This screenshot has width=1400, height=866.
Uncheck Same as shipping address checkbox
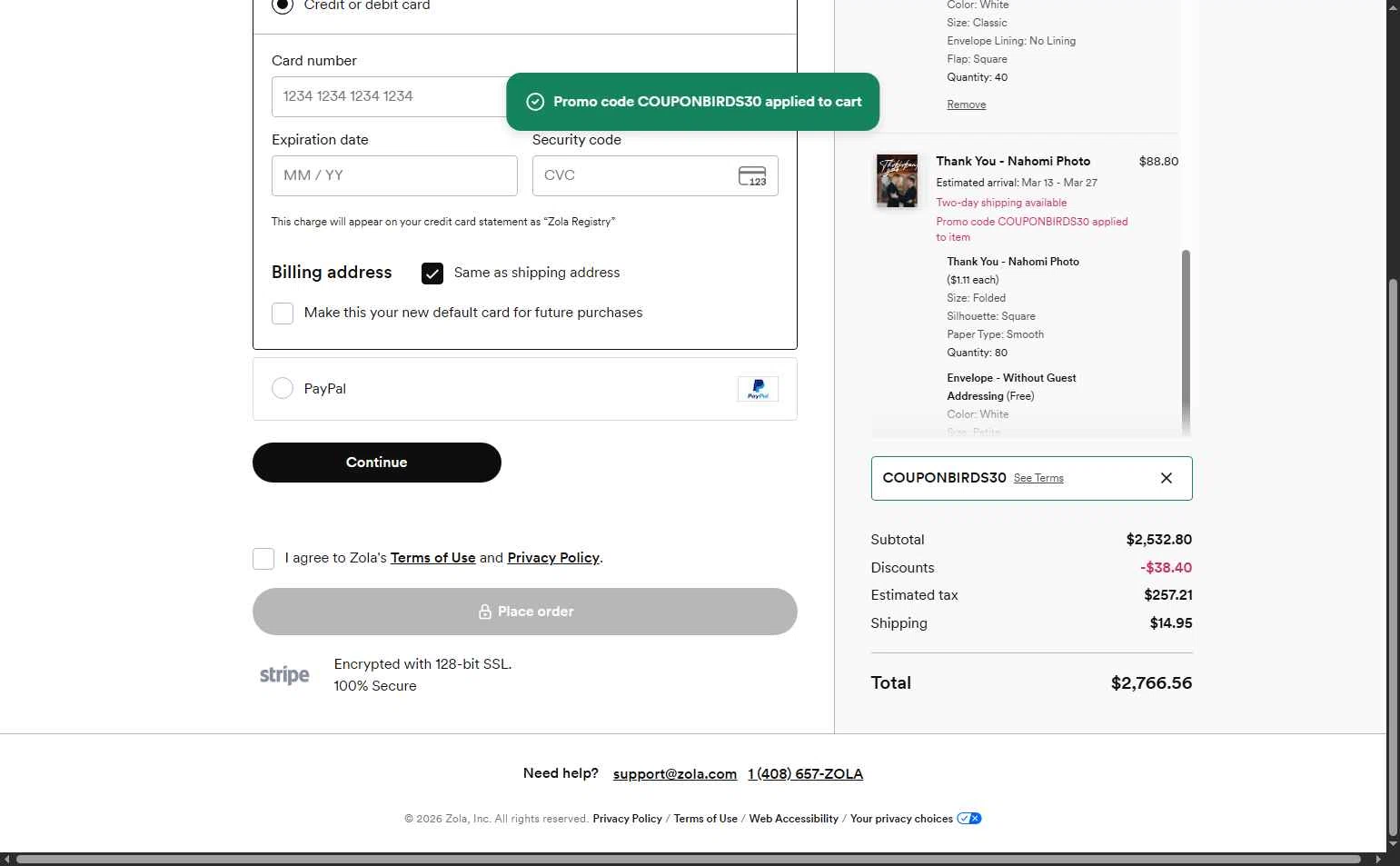(x=432, y=274)
